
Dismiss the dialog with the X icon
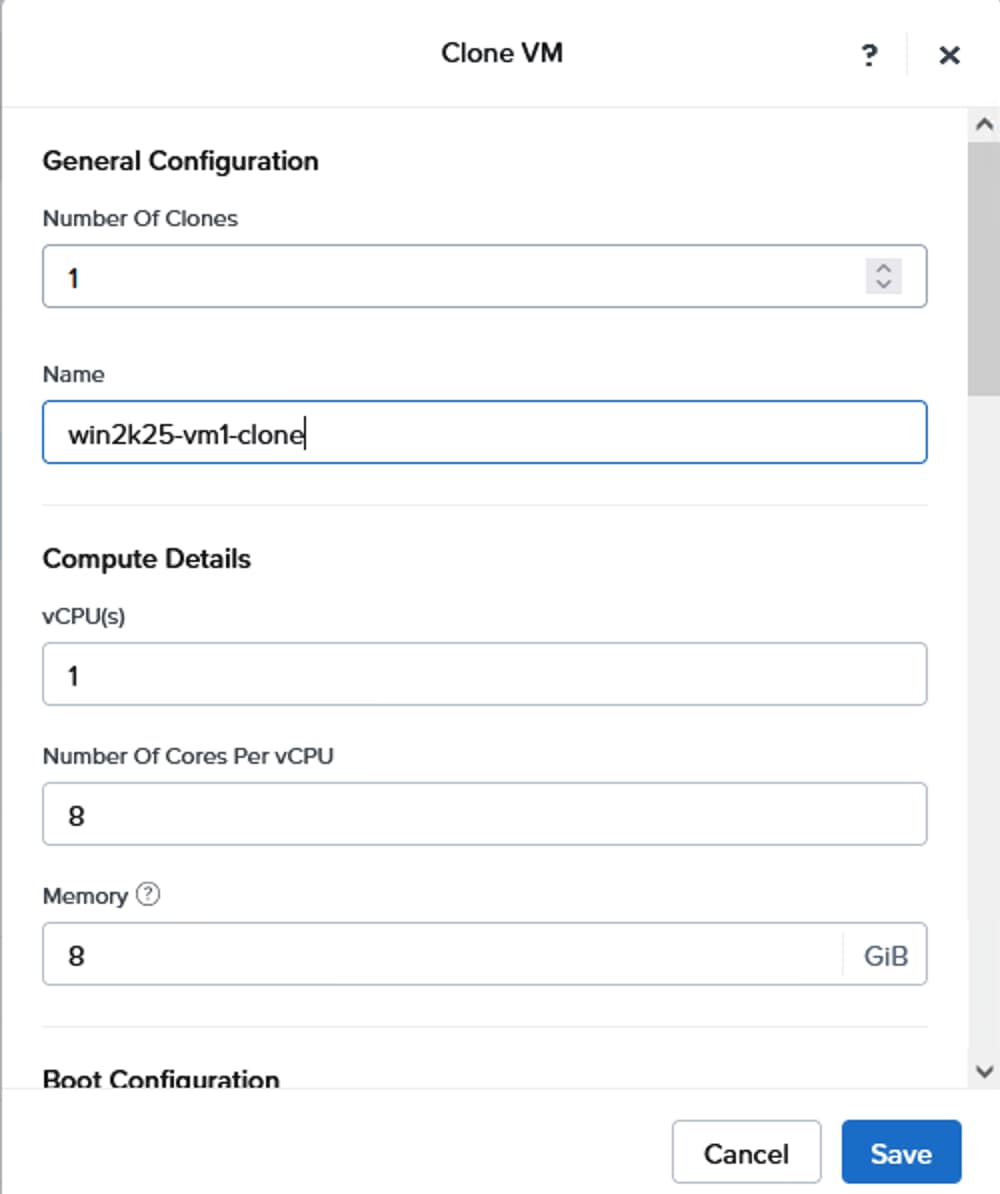pyautogui.click(x=948, y=55)
